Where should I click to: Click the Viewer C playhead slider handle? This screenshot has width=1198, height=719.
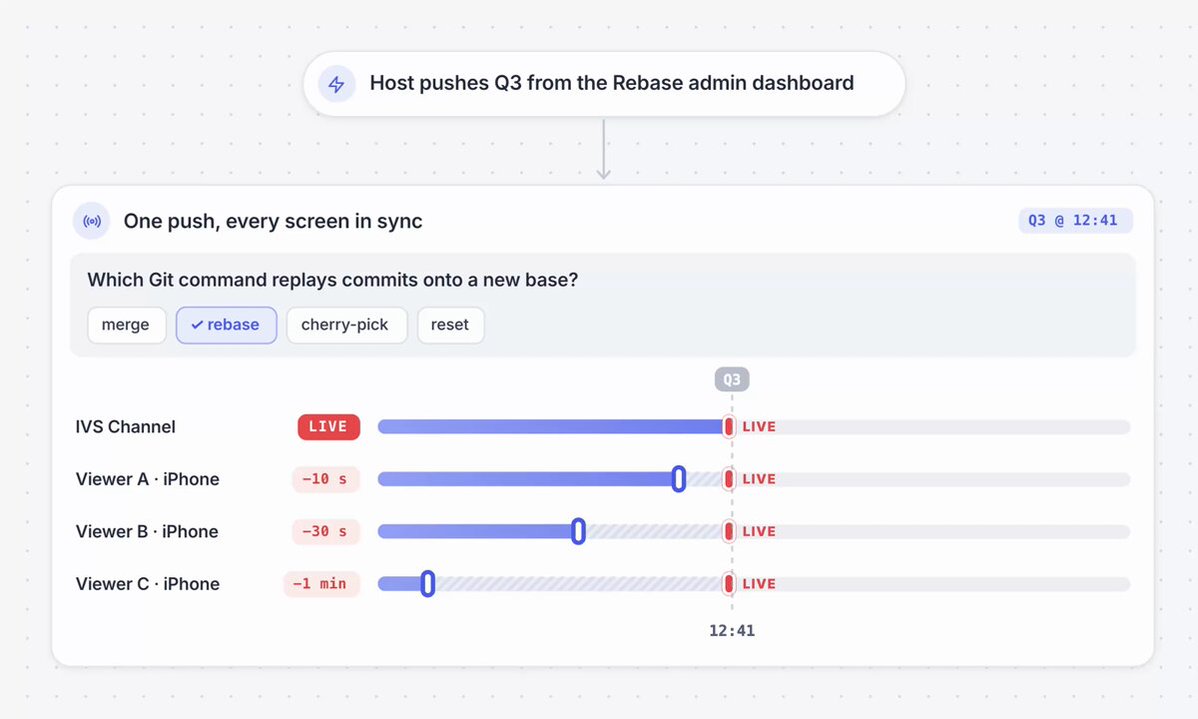(428, 584)
